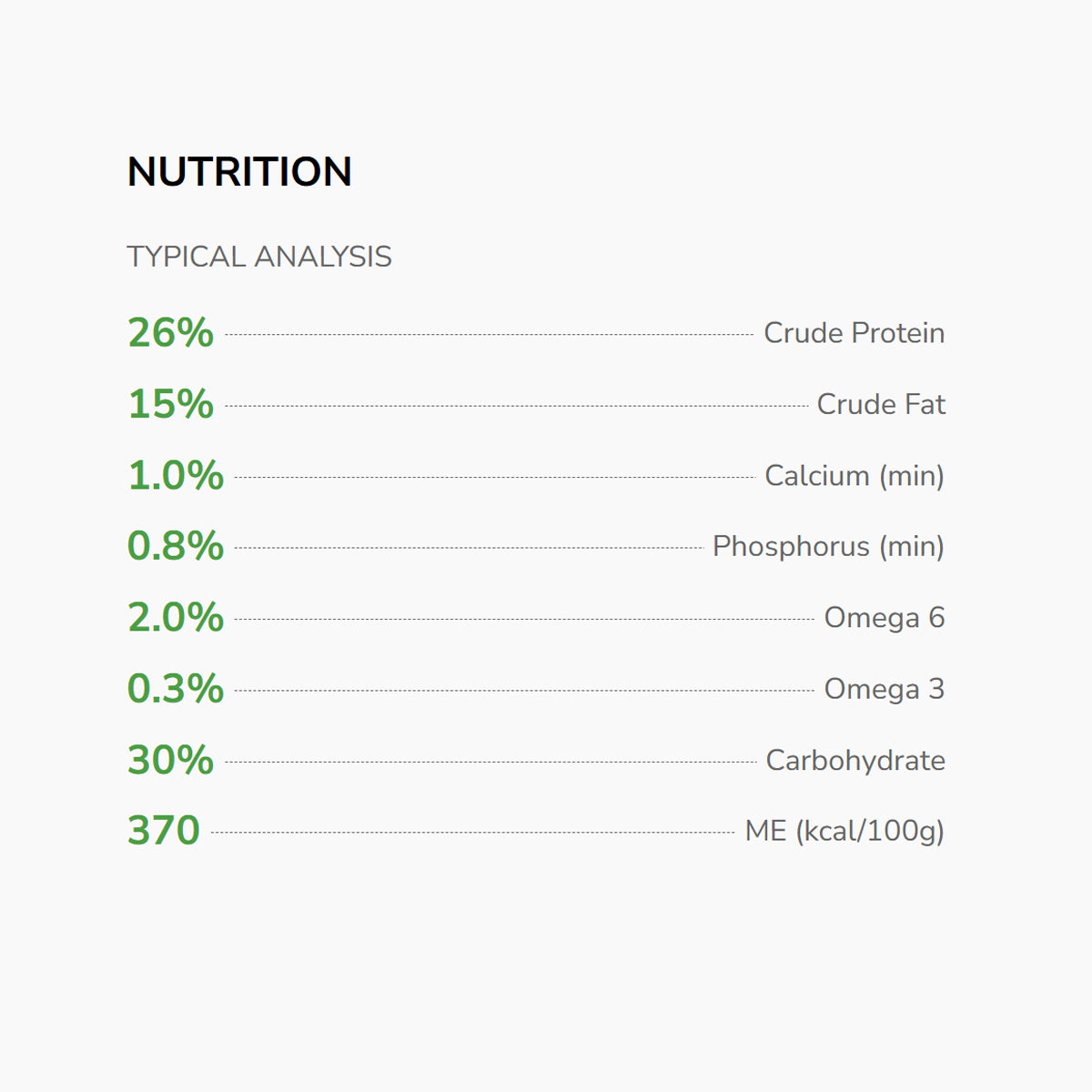
Task: Click the 30% carbohydrate value
Action: coord(170,760)
